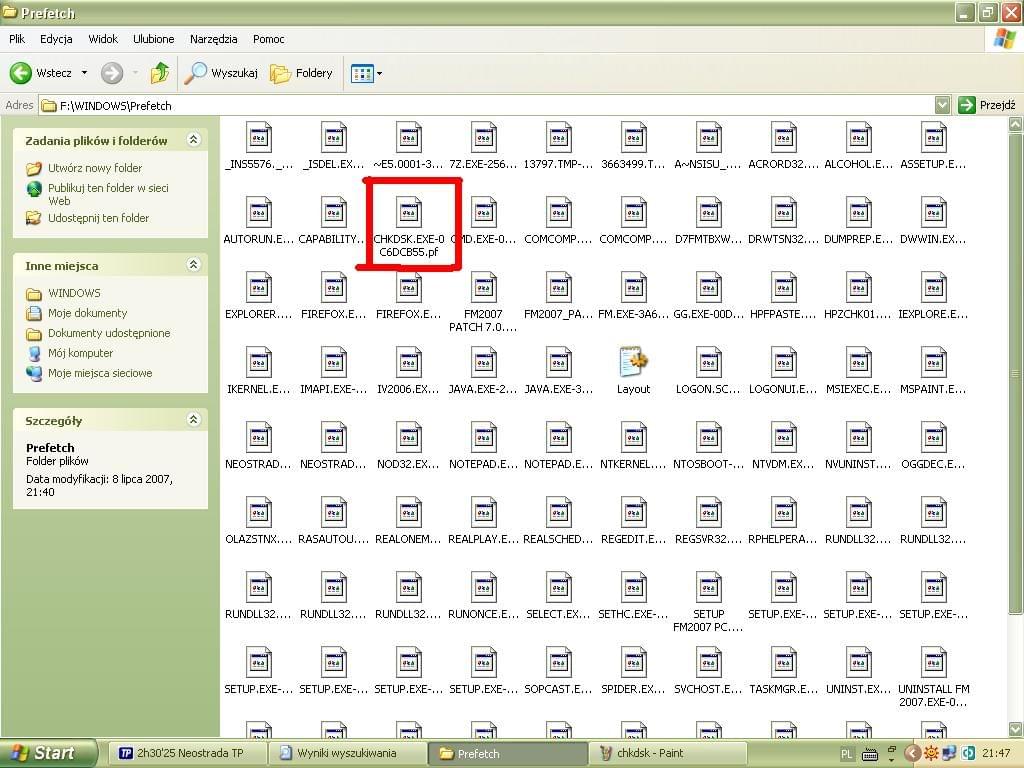Collapse the Zadania plików i folderów panel

point(194,140)
